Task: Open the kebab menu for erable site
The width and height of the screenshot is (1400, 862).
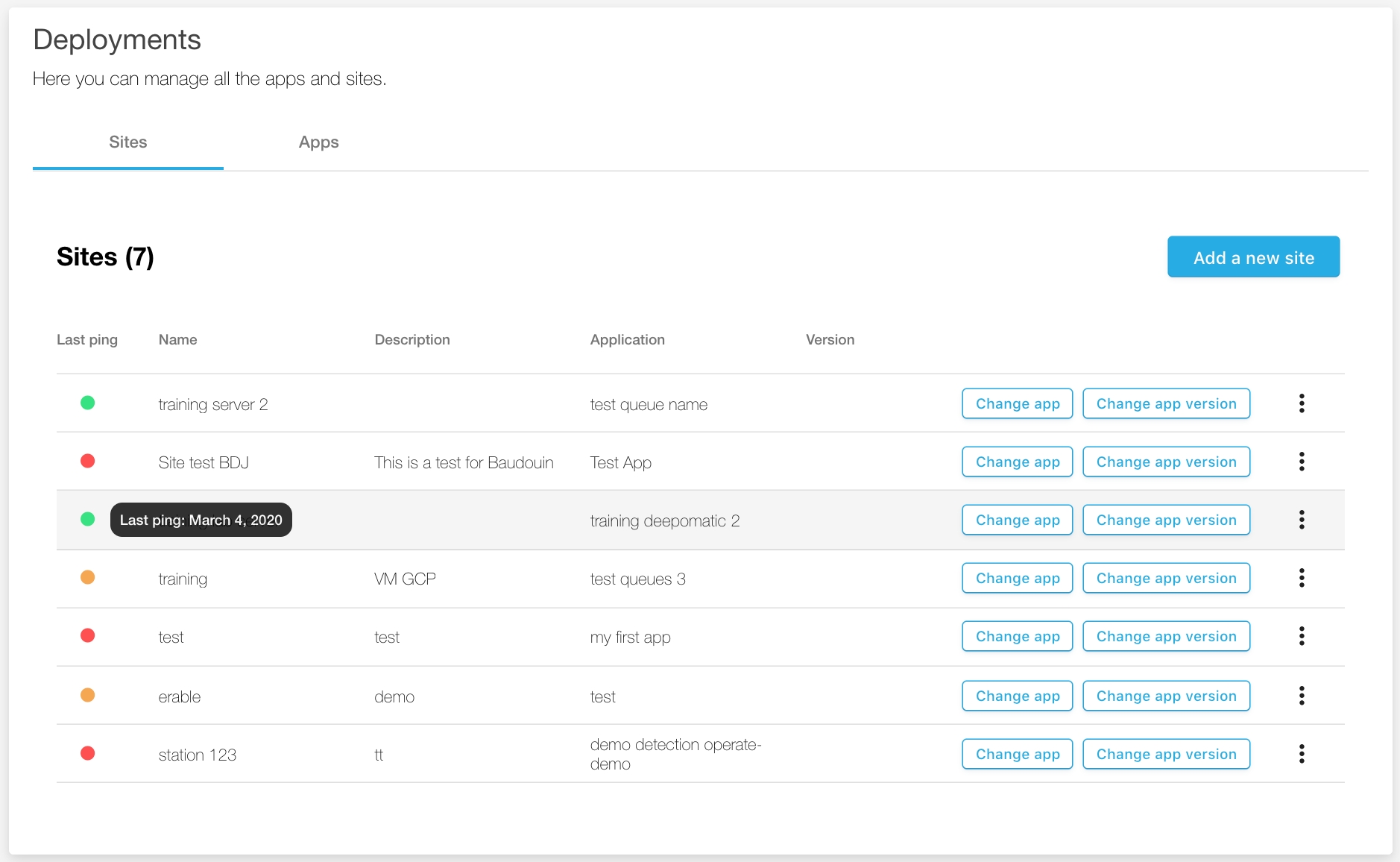Action: click(1302, 696)
